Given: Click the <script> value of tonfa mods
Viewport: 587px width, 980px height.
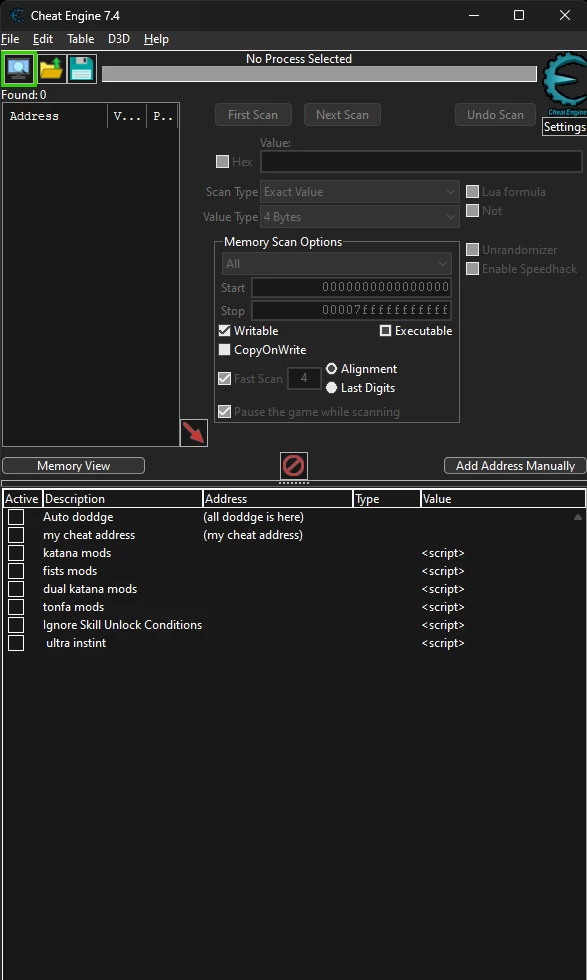Looking at the screenshot, I should [443, 607].
